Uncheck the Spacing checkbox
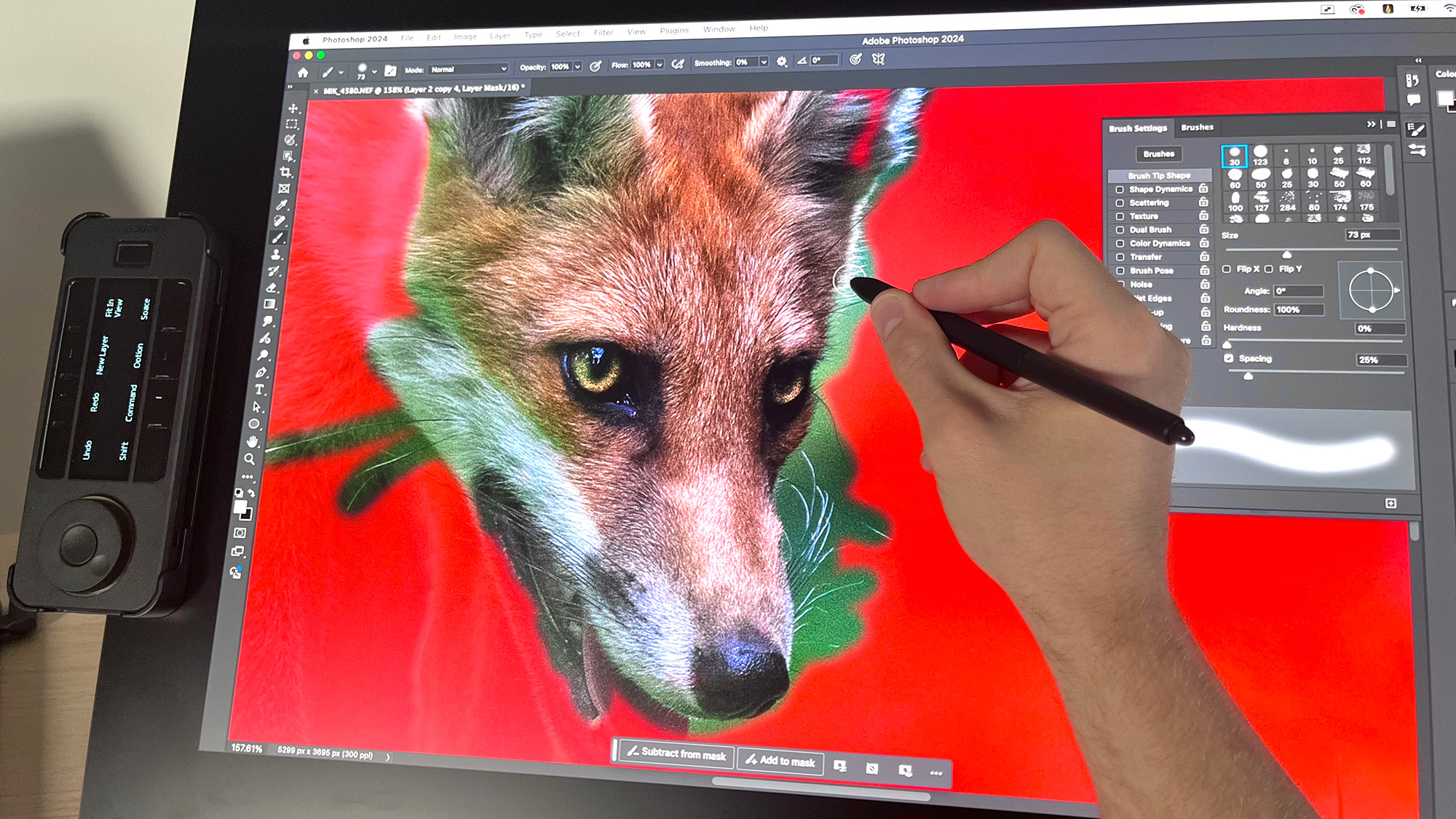Screen dimensions: 1456x819 tap(1229, 359)
